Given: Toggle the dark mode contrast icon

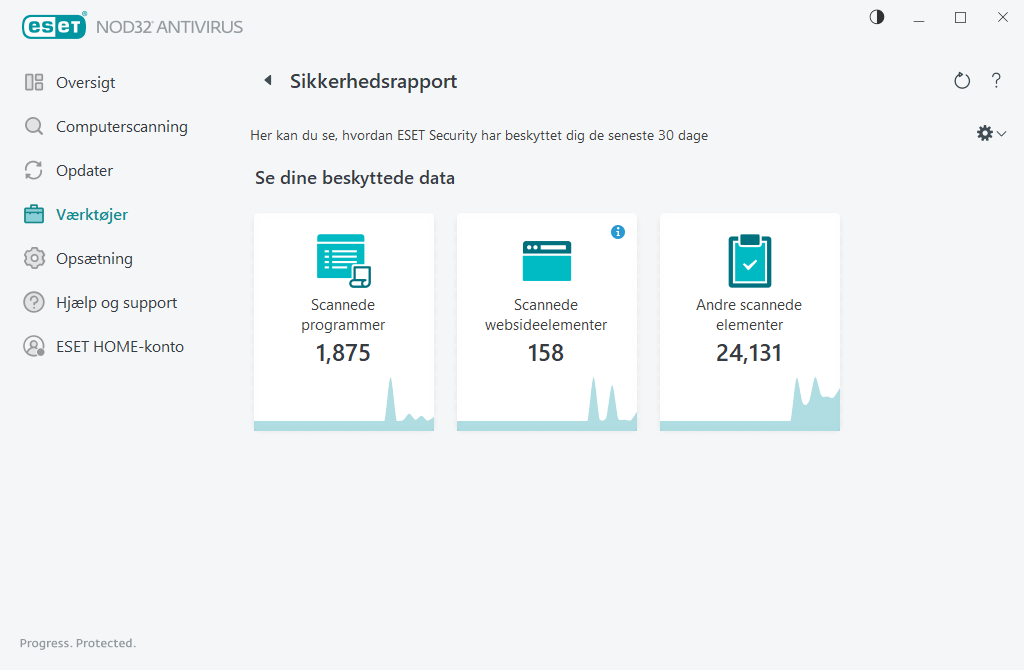Looking at the screenshot, I should click(876, 17).
